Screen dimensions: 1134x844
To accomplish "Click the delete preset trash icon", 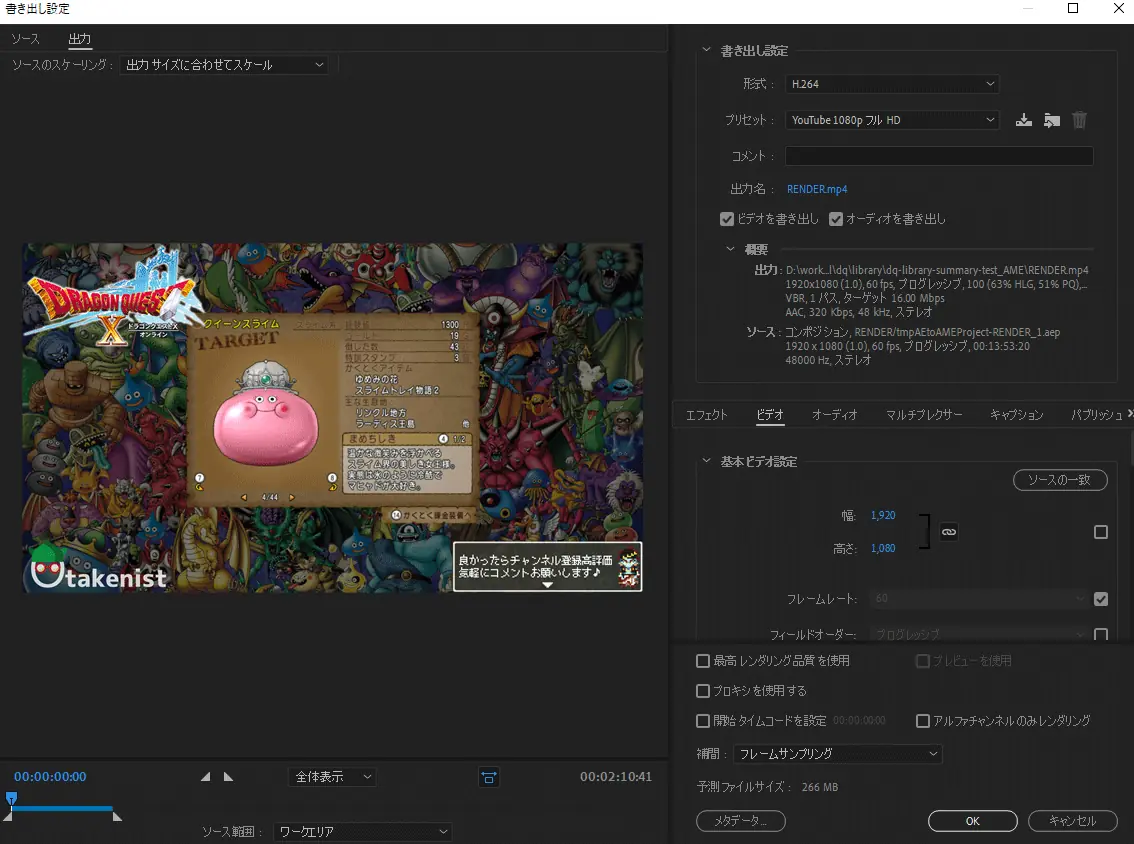I will click(1079, 120).
